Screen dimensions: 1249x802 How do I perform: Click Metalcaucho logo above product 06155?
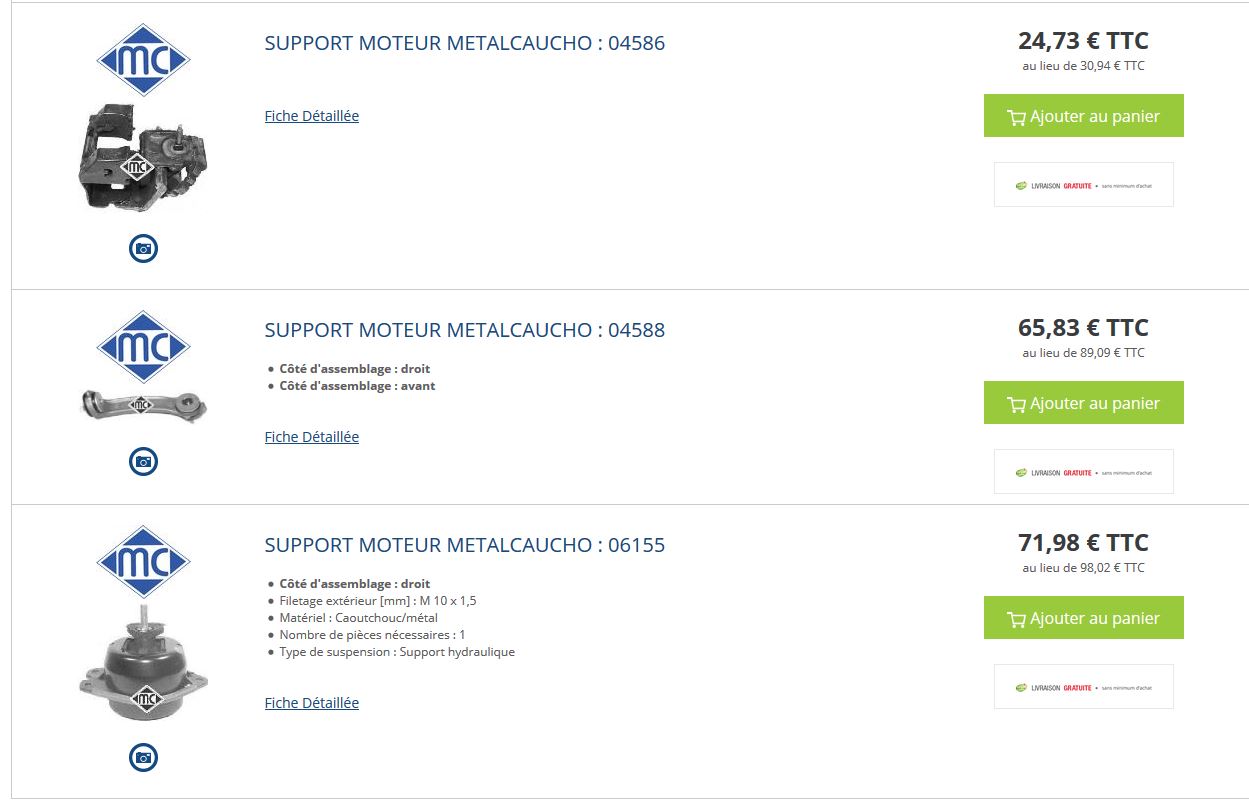(143, 561)
